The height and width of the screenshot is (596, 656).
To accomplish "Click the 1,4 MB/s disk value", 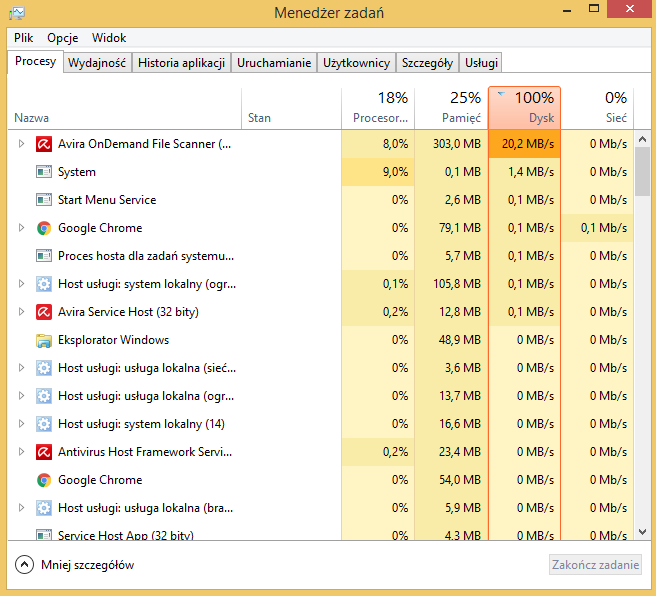I will (531, 172).
